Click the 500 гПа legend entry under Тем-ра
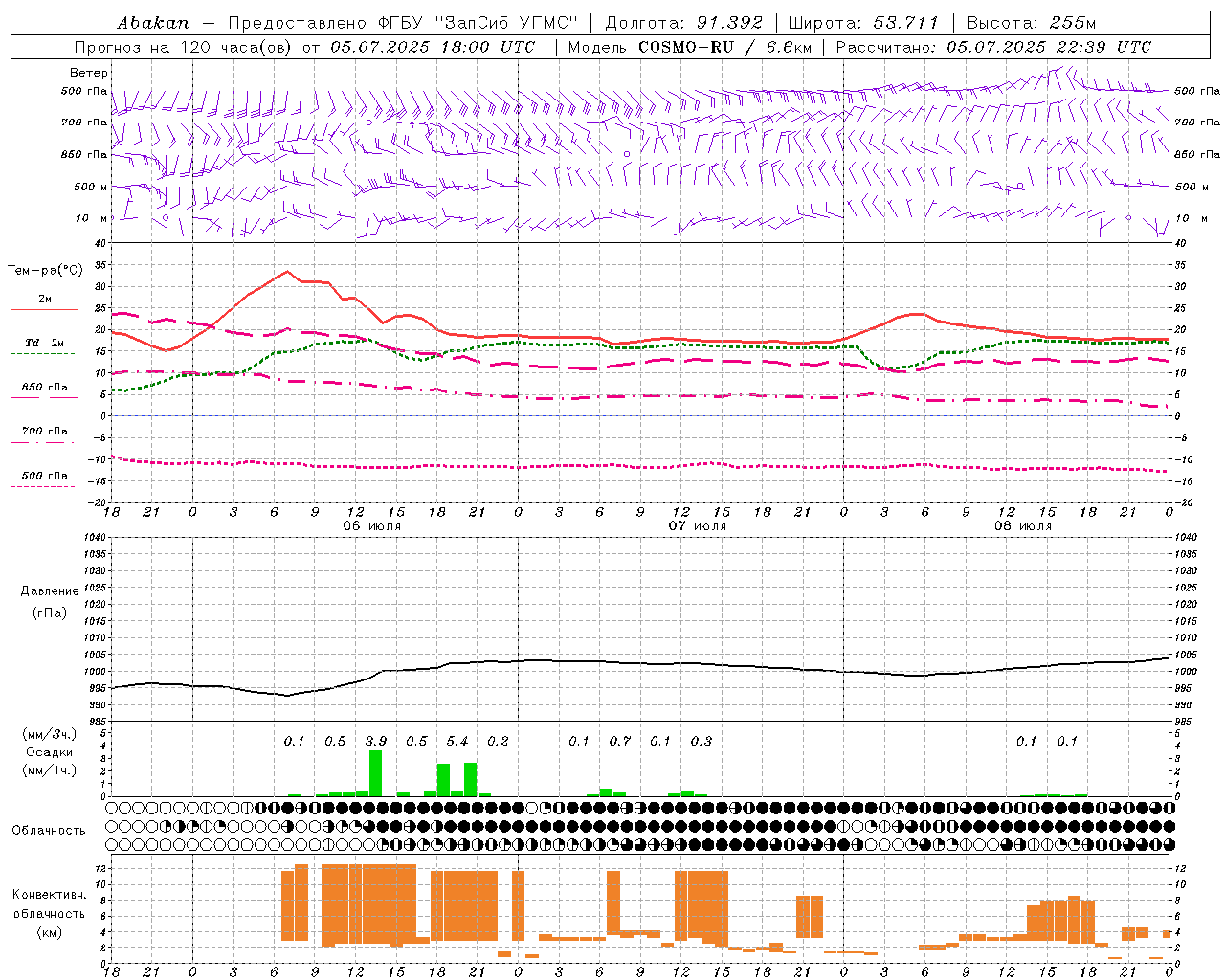The height and width of the screenshot is (980, 1225). click(45, 476)
